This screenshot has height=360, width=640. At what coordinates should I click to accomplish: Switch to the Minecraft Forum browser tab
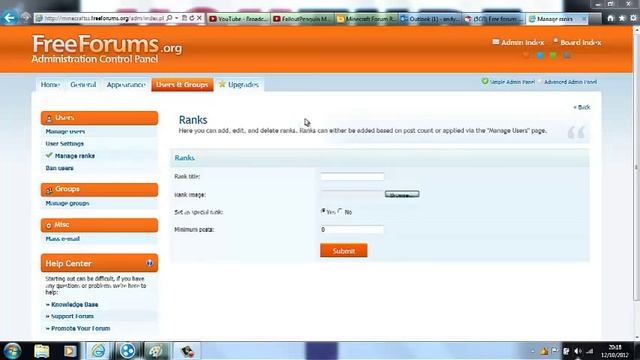coord(367,19)
